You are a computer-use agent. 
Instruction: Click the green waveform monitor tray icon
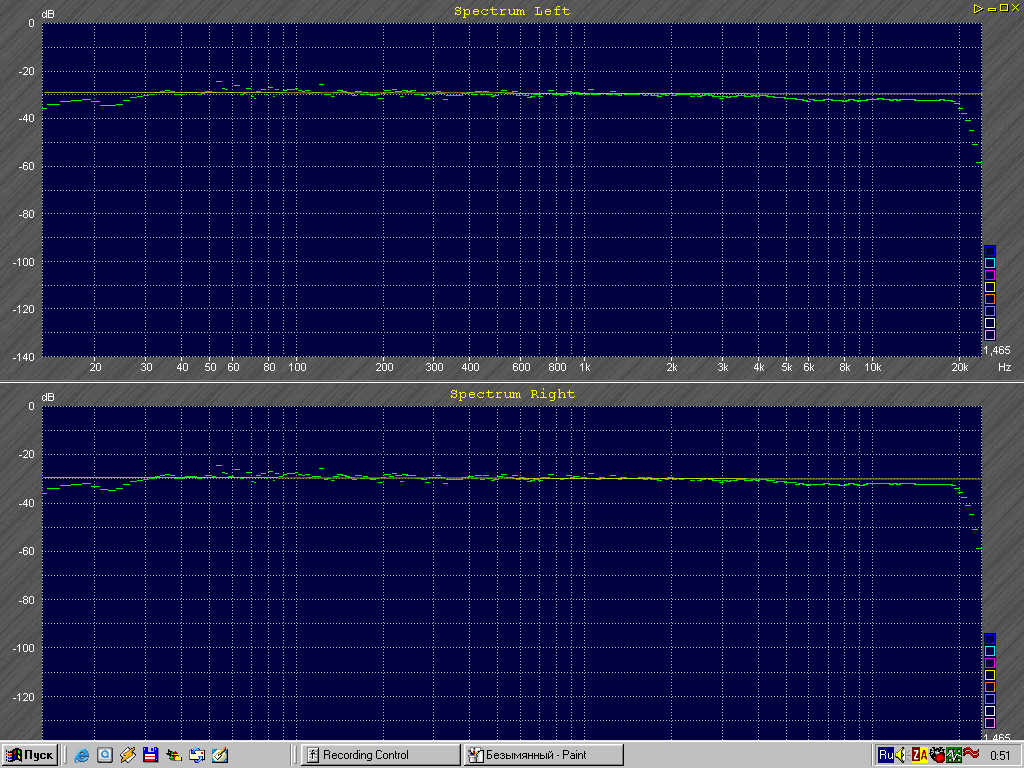pyautogui.click(x=954, y=755)
